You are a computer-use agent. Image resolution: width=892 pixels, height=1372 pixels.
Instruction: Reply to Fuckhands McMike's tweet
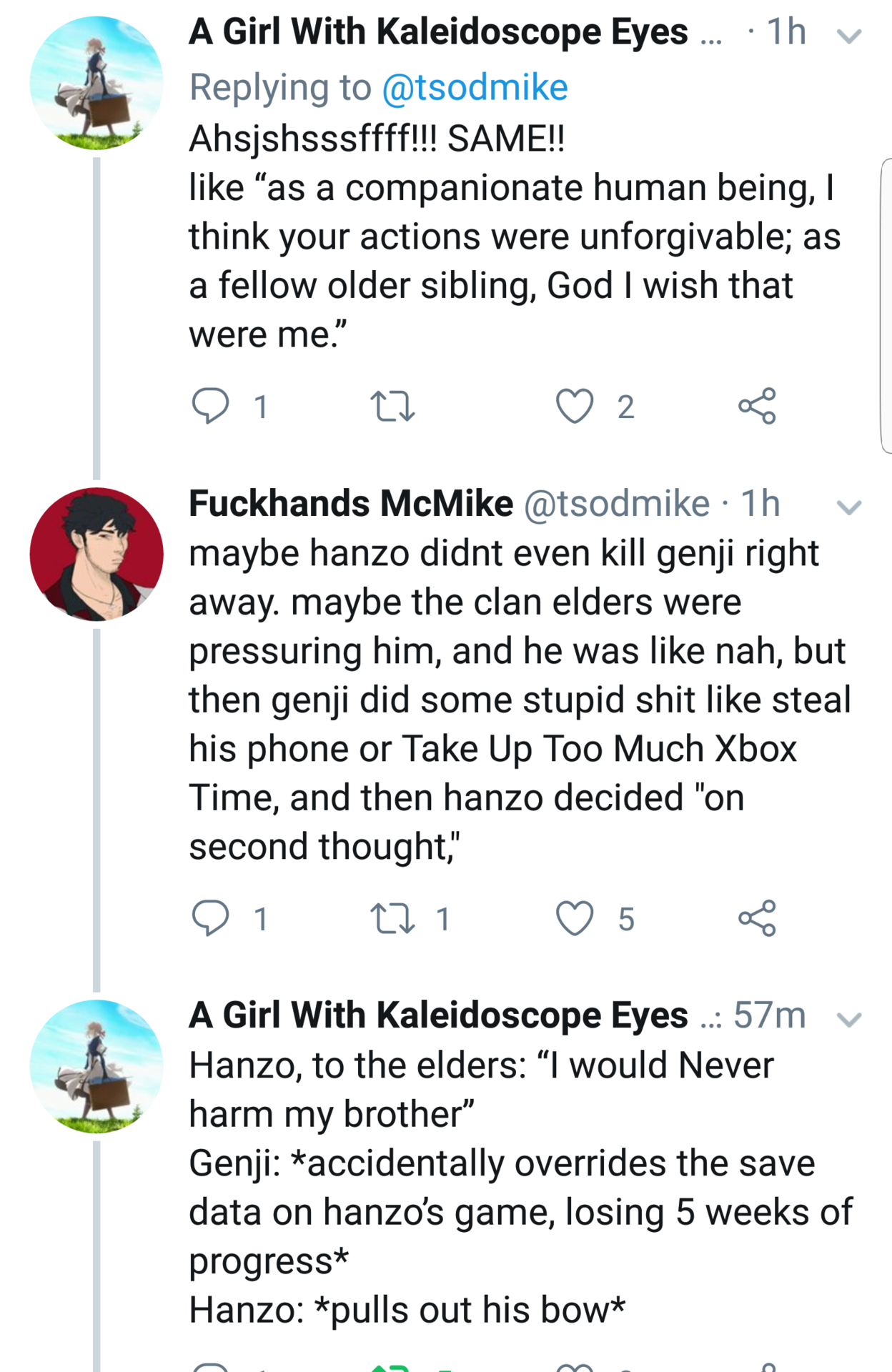tap(211, 918)
